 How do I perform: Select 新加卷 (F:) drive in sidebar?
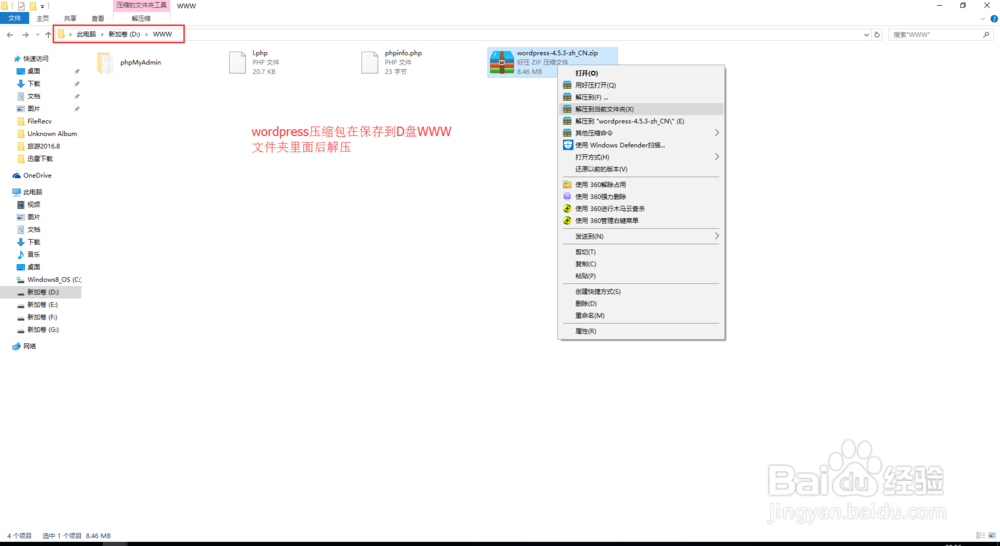tap(43, 317)
